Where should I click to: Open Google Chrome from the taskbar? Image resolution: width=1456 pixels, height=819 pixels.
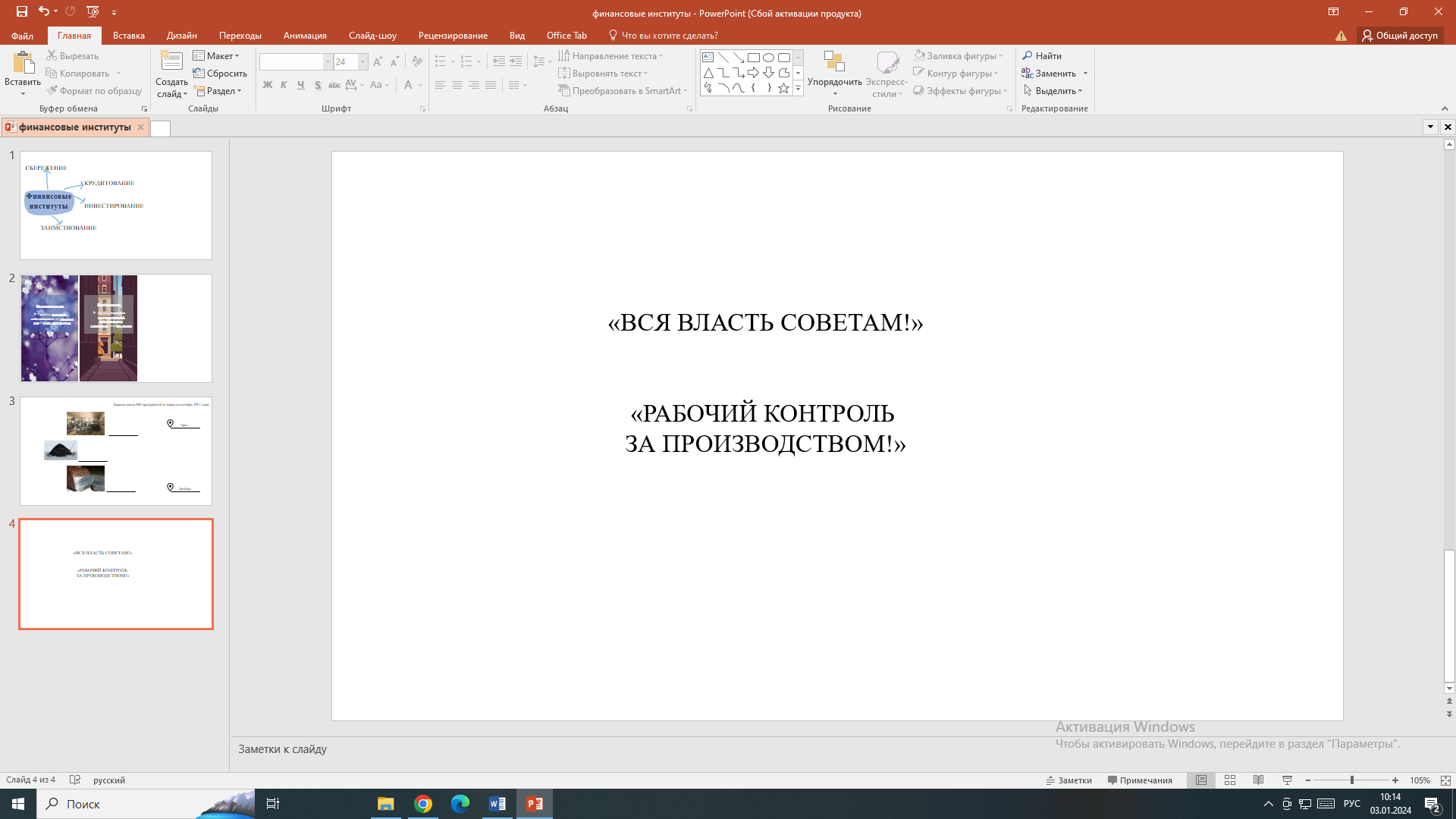tap(423, 804)
